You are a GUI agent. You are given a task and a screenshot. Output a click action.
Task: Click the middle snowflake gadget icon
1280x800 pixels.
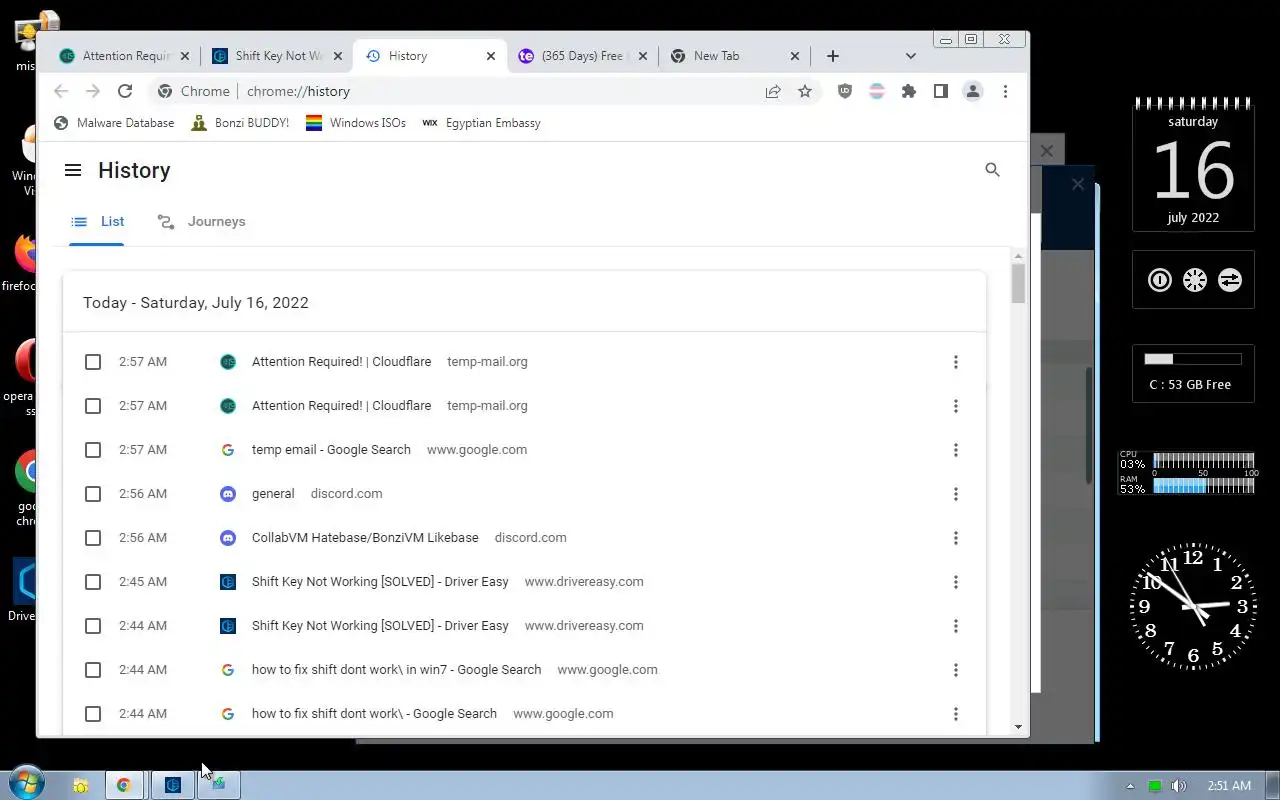pos(1195,280)
